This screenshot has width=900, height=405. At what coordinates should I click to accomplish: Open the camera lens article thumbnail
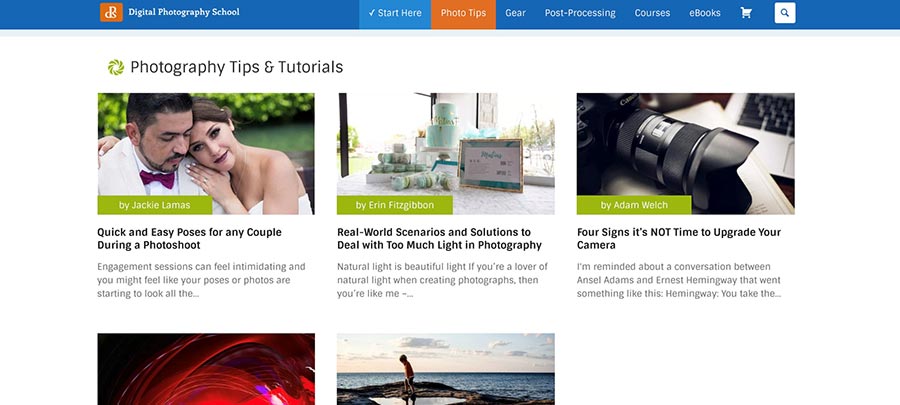click(685, 153)
